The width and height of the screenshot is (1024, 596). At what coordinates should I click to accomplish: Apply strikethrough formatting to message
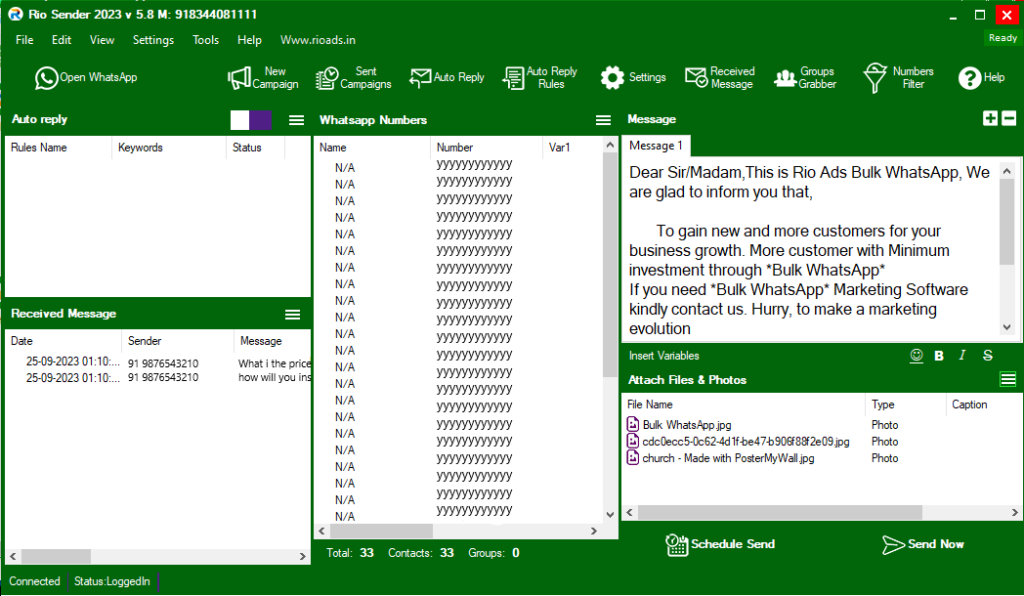987,355
